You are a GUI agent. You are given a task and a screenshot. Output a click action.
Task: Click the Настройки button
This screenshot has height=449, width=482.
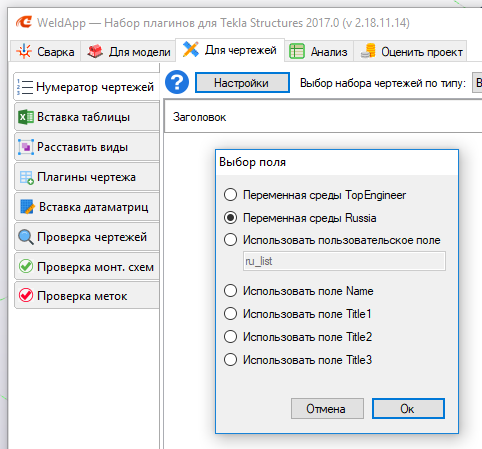(242, 83)
